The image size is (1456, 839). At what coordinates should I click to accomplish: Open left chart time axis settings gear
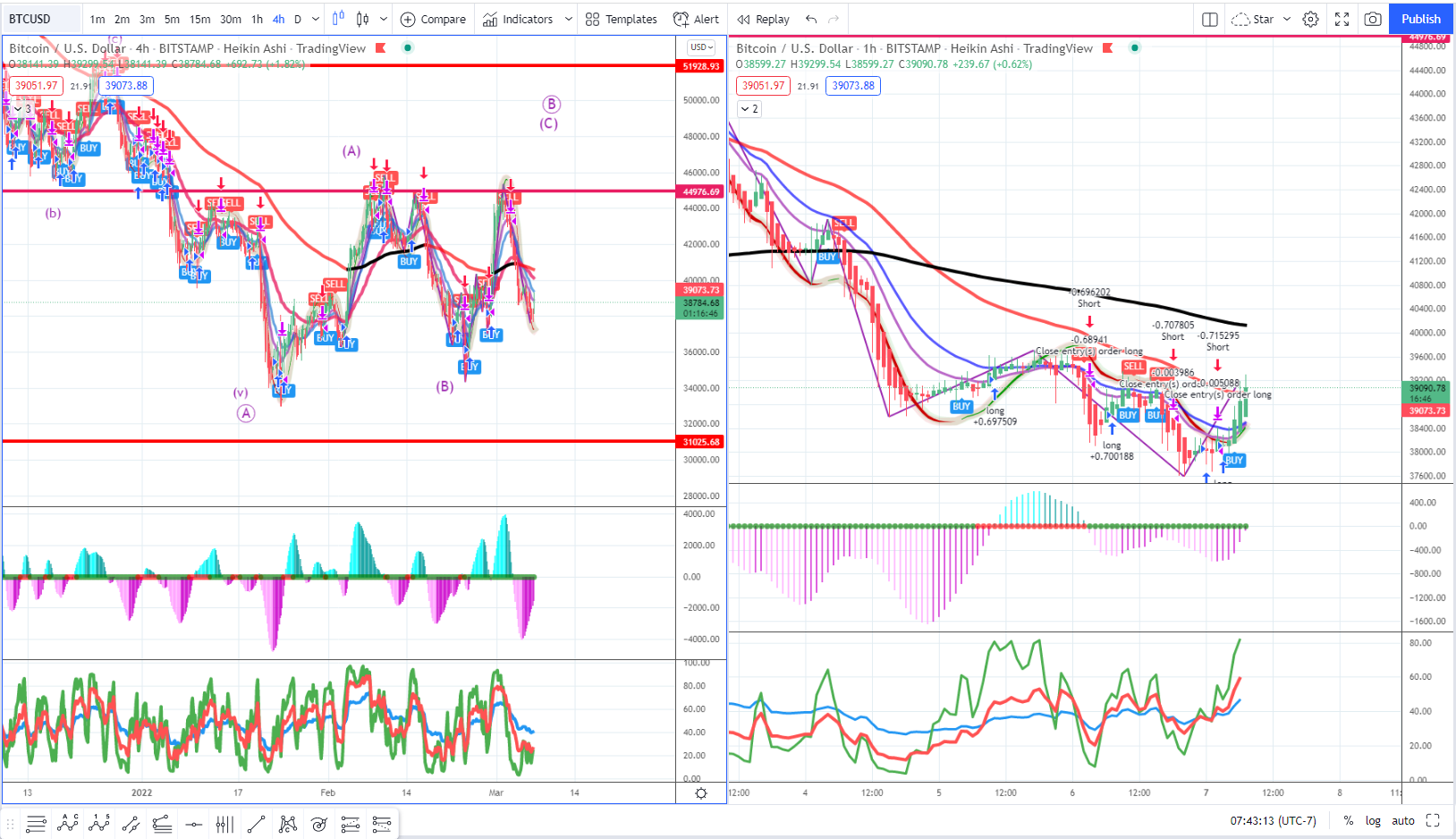point(701,793)
